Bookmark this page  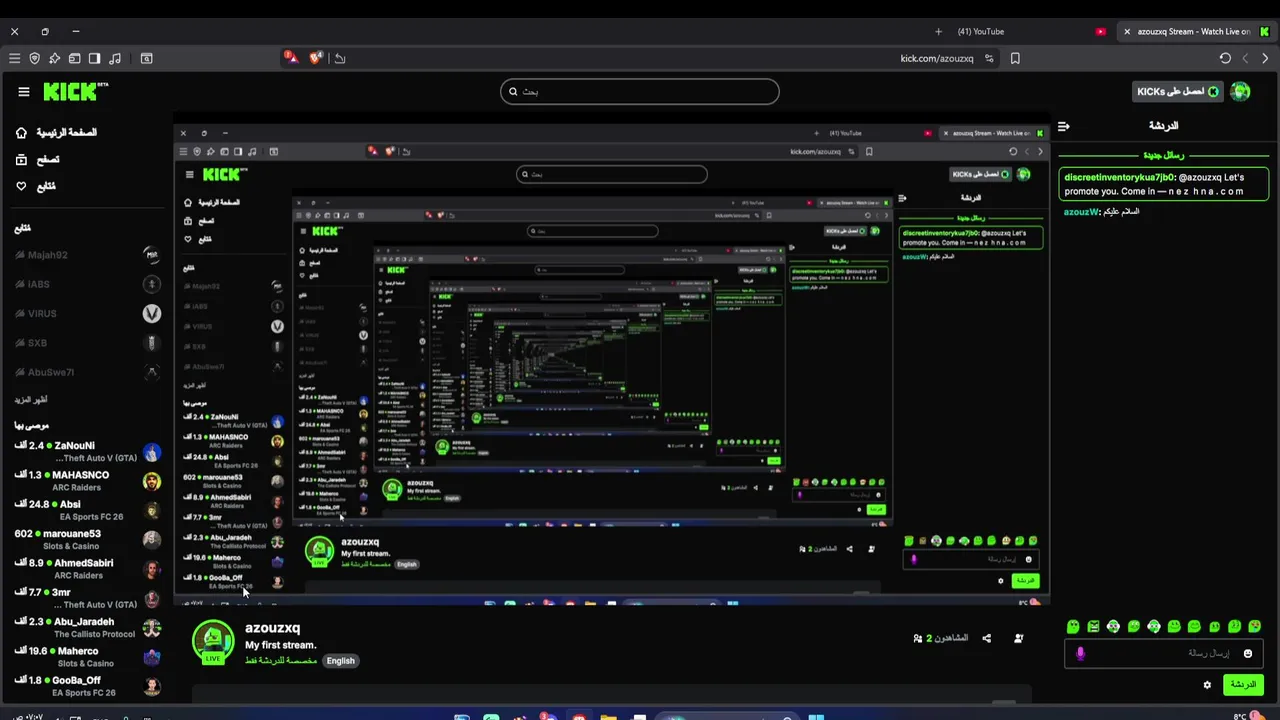(x=1015, y=59)
